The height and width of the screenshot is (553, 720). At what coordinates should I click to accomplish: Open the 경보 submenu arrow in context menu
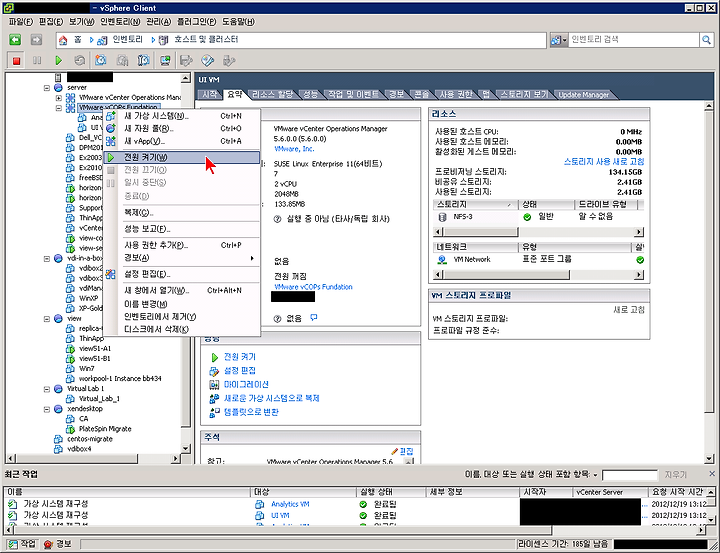click(x=252, y=258)
